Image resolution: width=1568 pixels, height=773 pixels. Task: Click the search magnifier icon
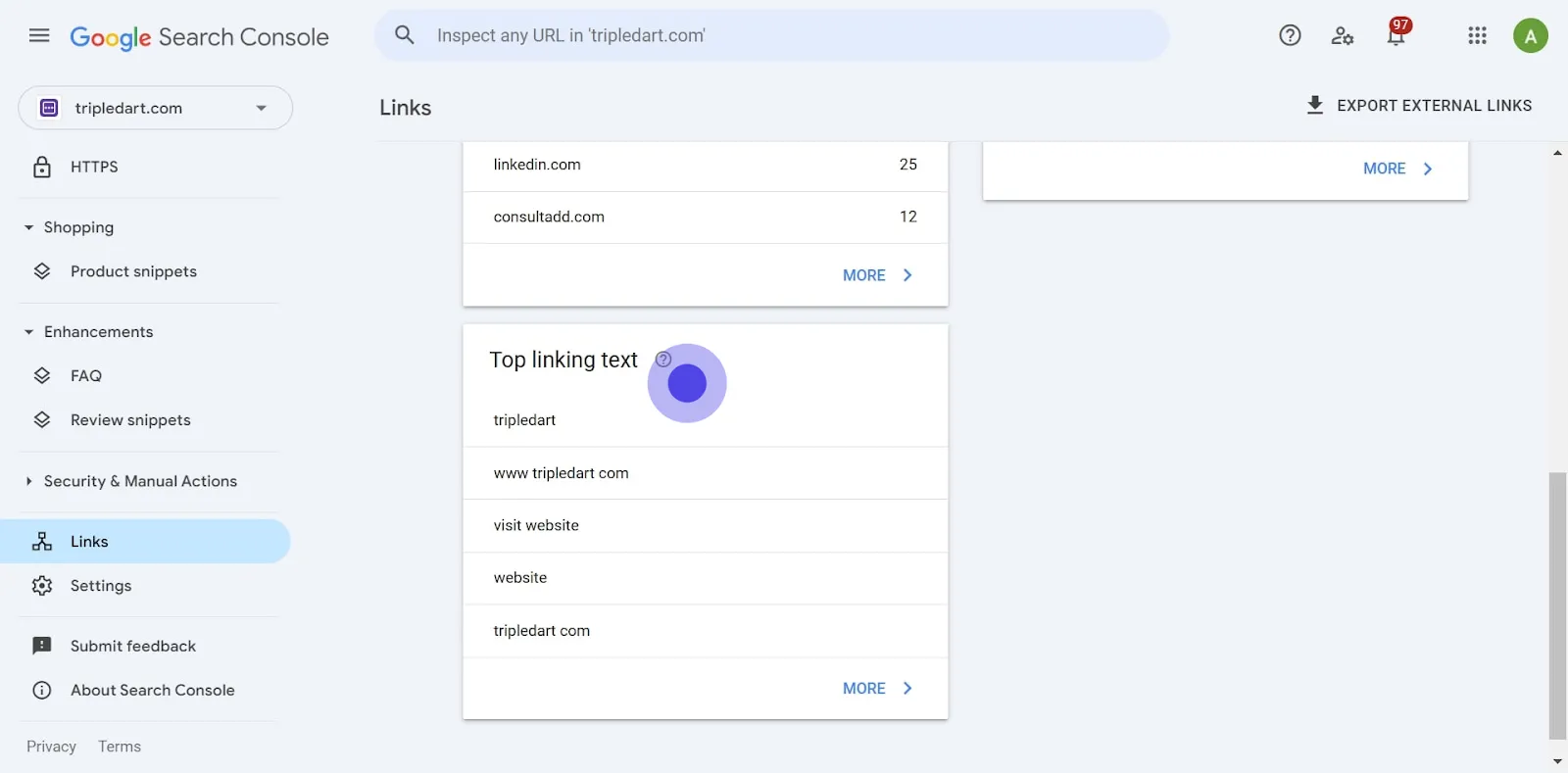tap(405, 35)
